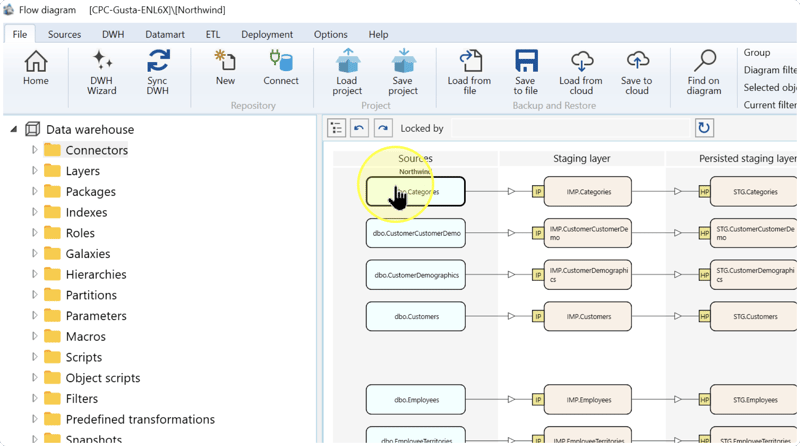Select the dbo.Customers source node
800x446 pixels.
415,316
